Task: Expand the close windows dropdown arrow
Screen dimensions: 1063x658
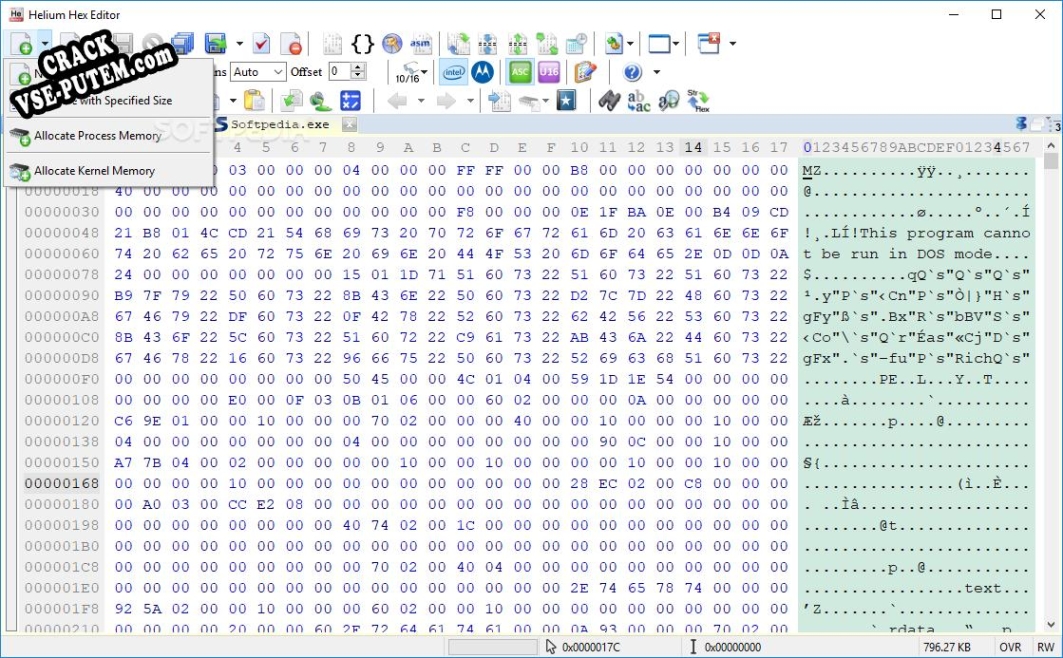Action: (x=732, y=43)
